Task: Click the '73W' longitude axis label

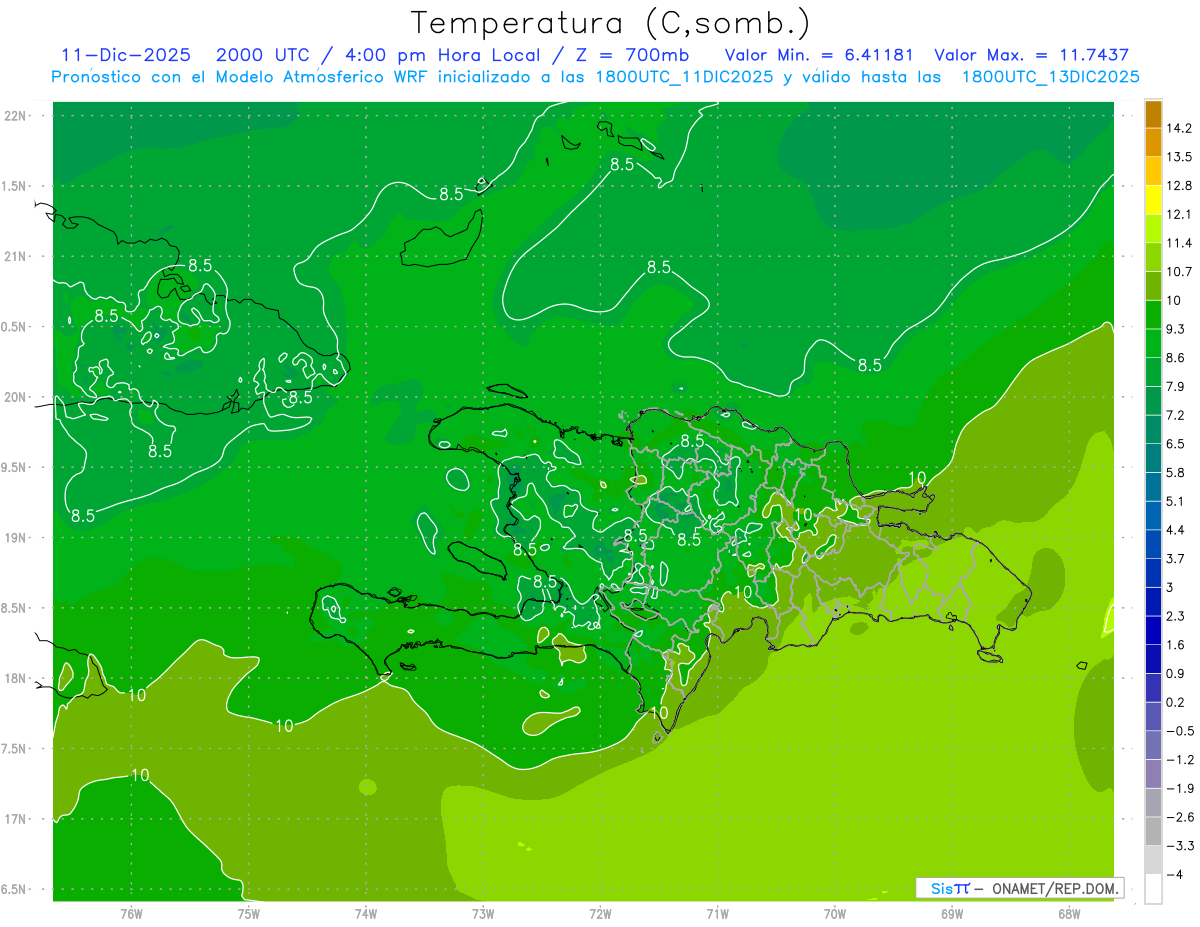Action: tap(483, 914)
